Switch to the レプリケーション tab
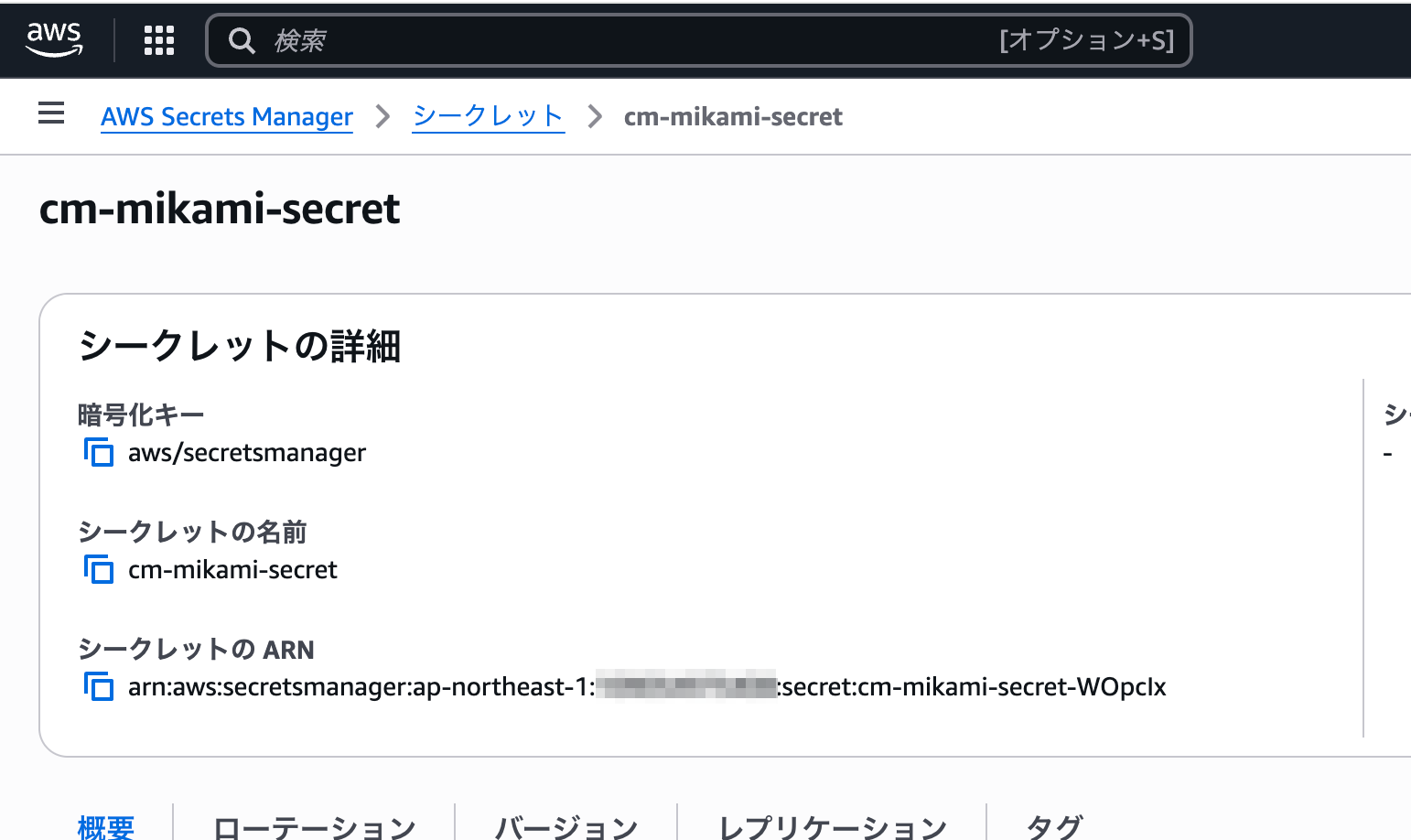Screen dimensions: 1411x840 coord(833,827)
